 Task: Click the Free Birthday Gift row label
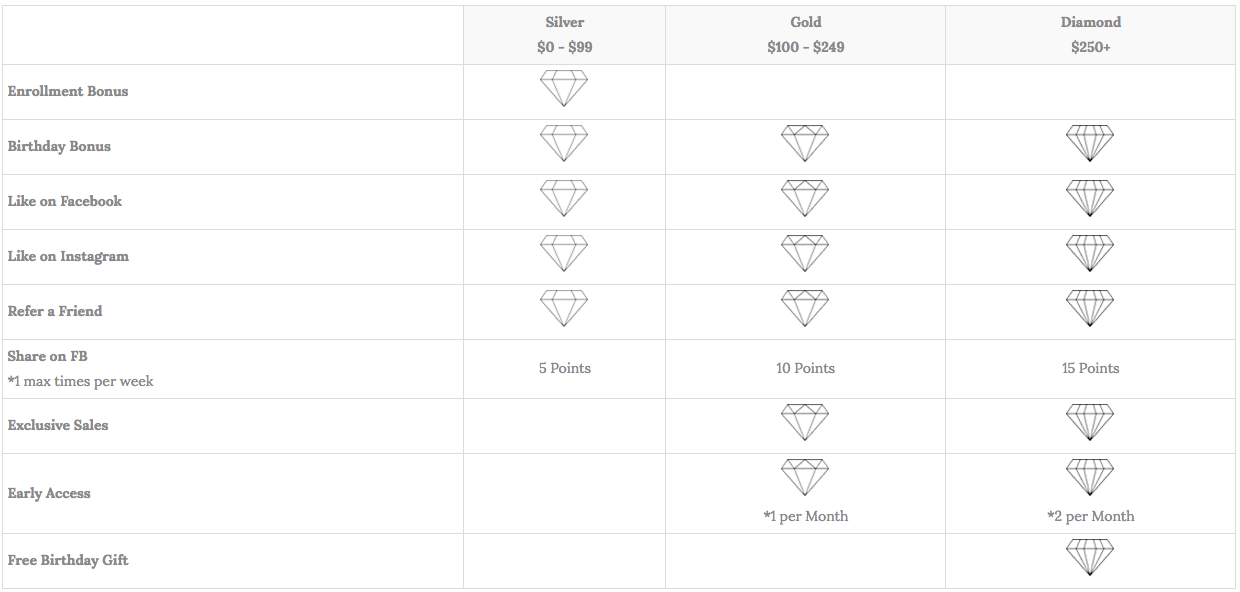pyautogui.click(x=68, y=560)
